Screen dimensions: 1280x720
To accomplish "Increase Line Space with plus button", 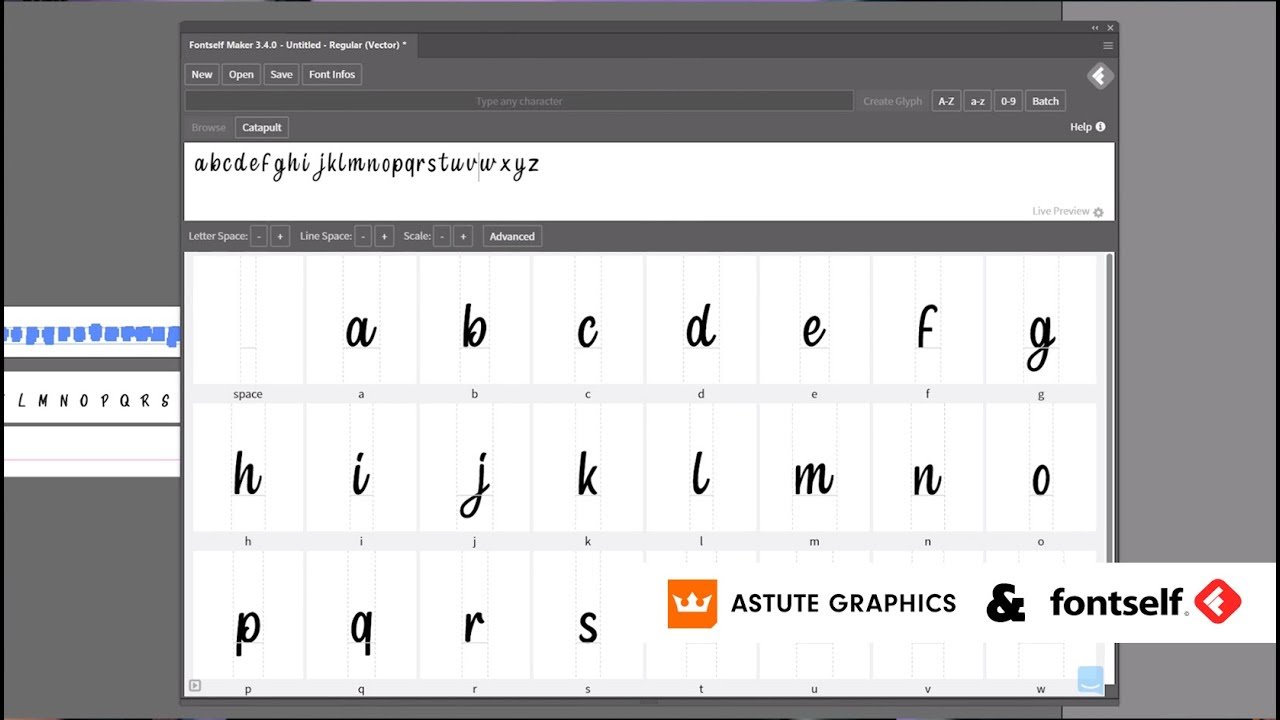I will pos(383,236).
